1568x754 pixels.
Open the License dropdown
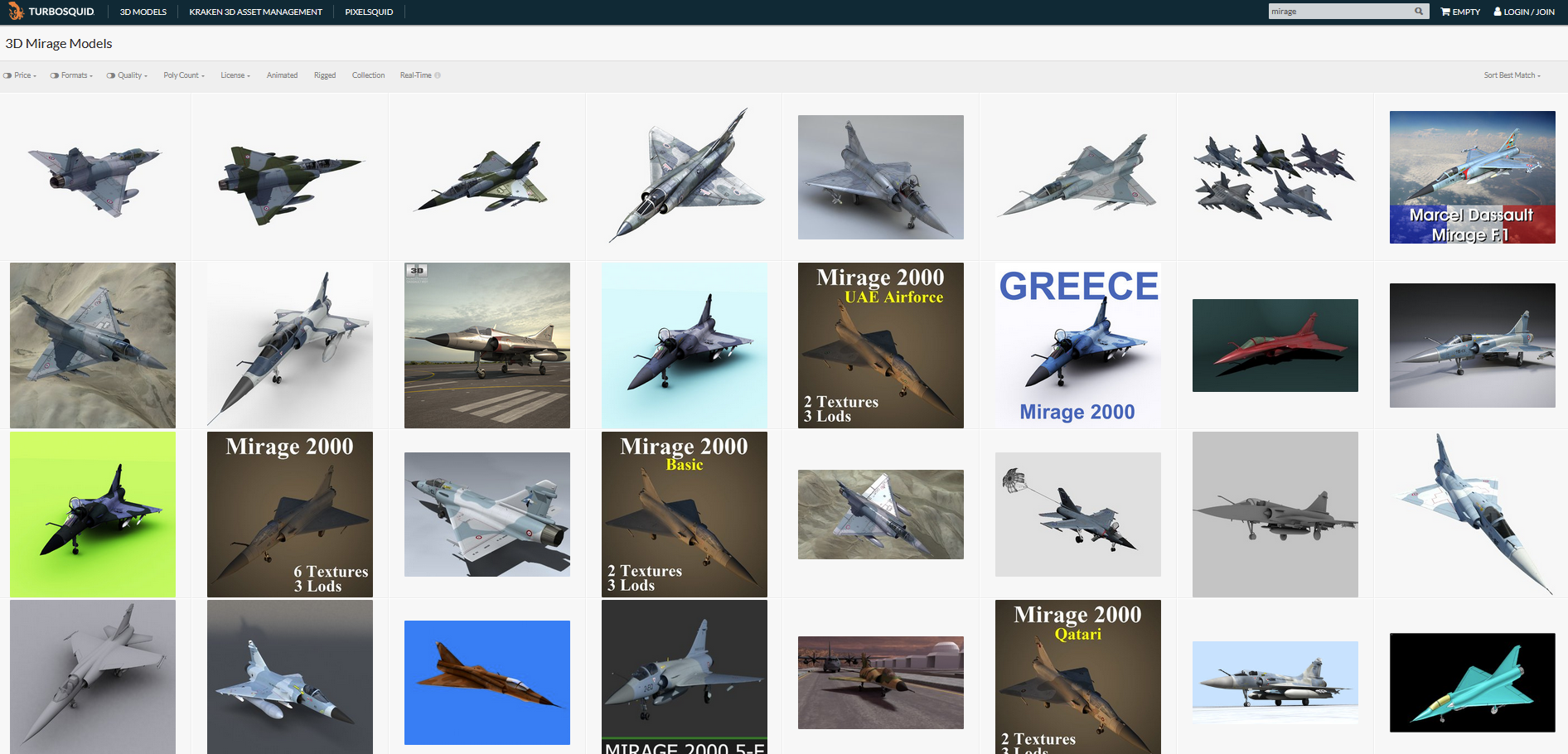[x=235, y=75]
